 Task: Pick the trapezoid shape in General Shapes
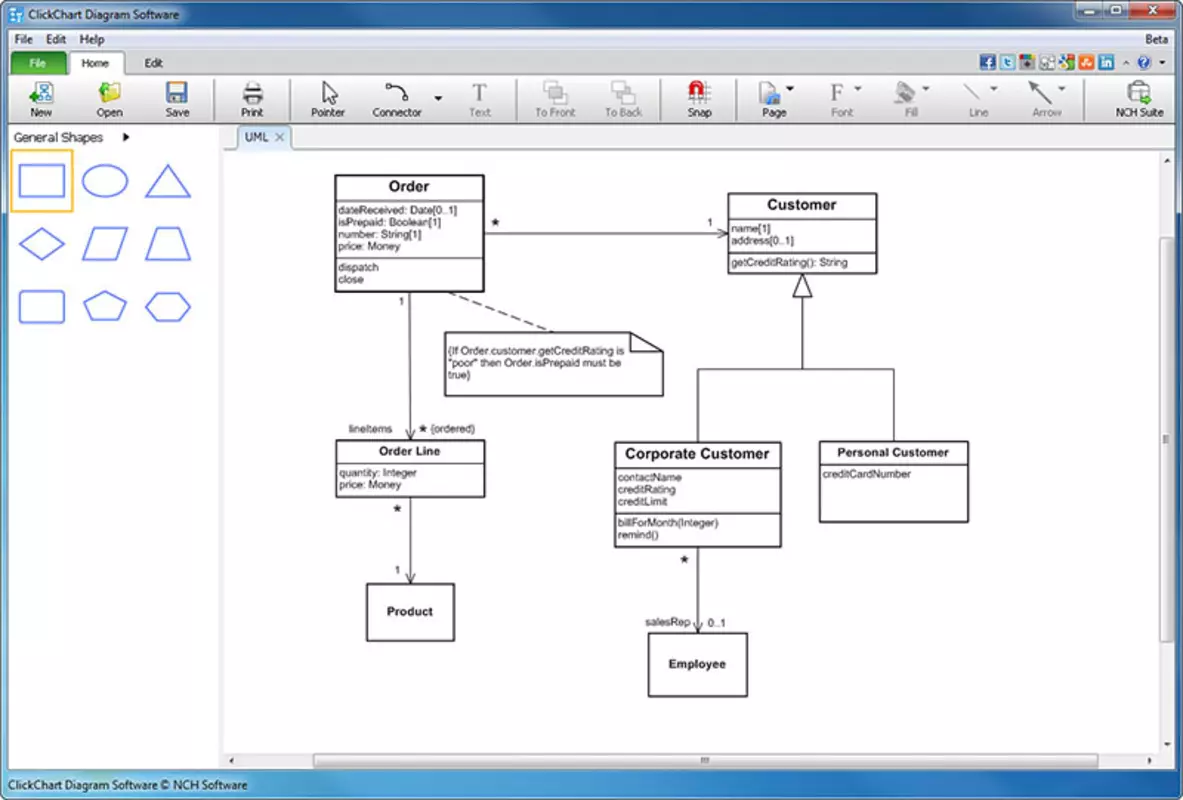[x=167, y=244]
